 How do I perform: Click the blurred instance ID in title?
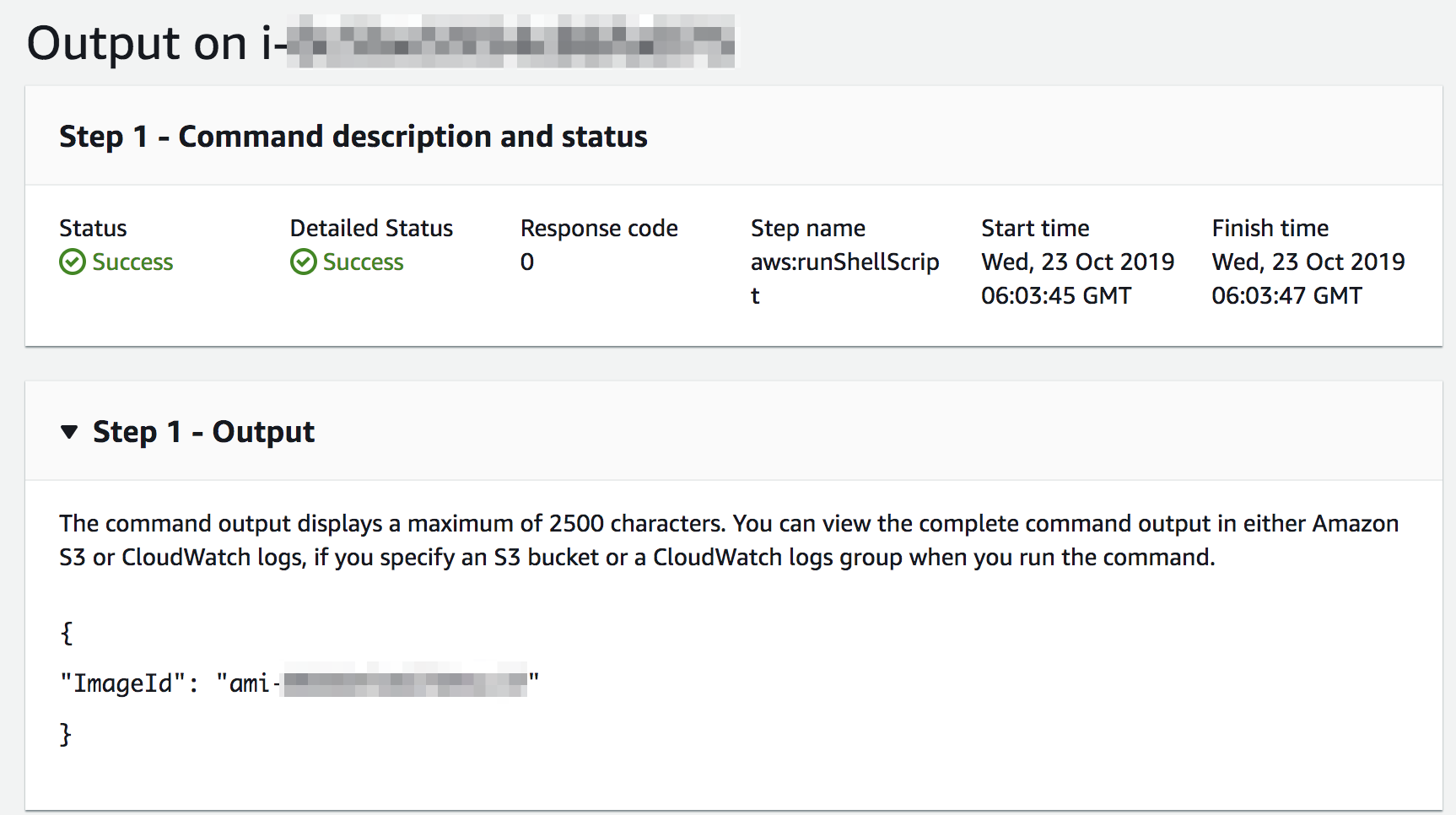click(510, 40)
